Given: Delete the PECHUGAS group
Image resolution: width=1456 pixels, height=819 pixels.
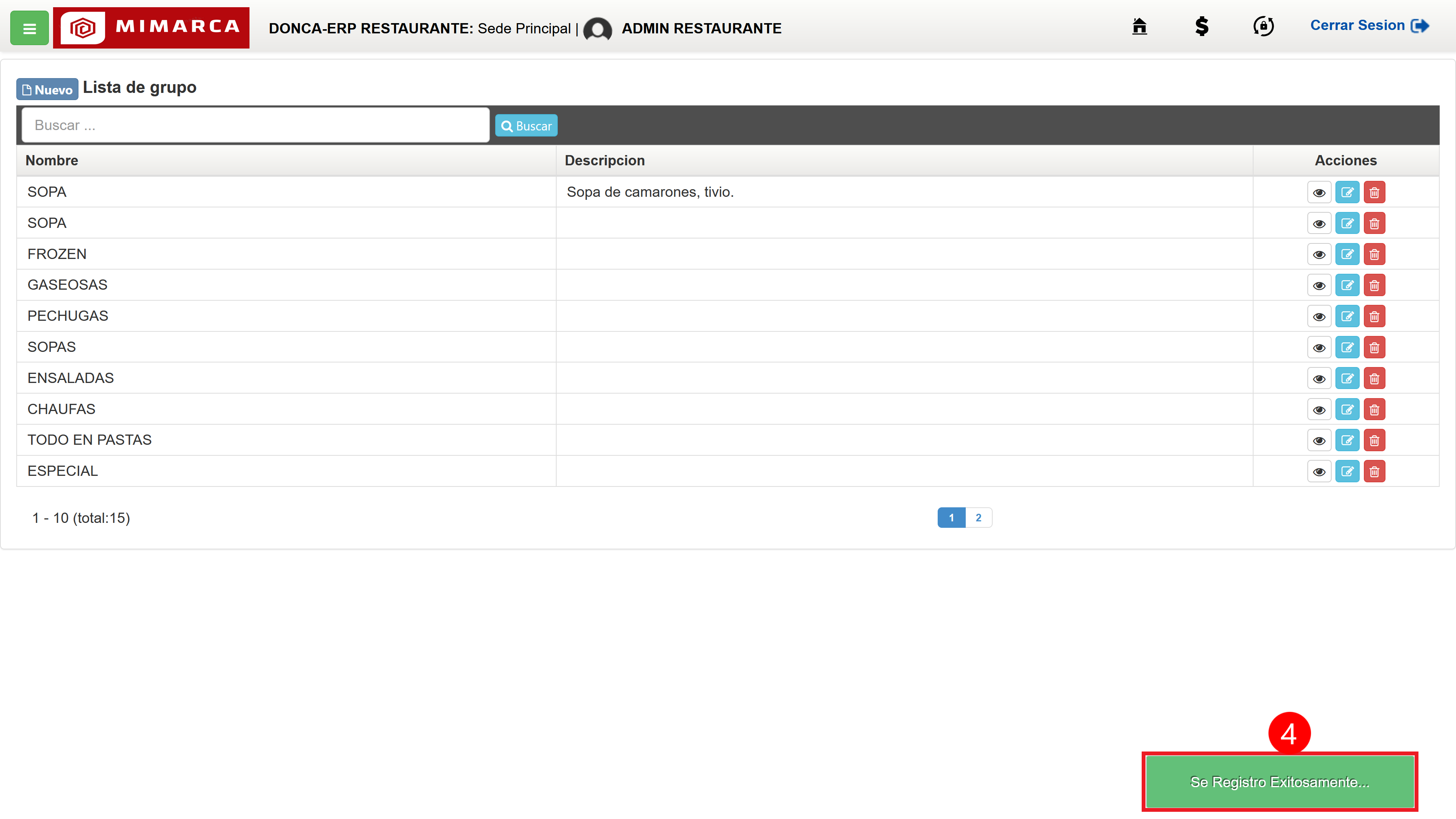Looking at the screenshot, I should [1374, 317].
